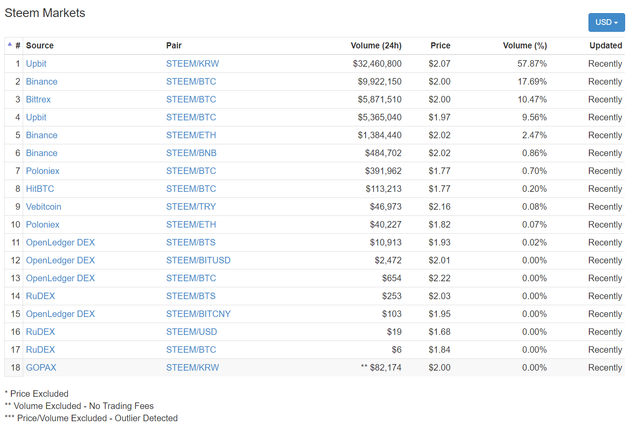Open the Bittrex source link

tap(38, 100)
